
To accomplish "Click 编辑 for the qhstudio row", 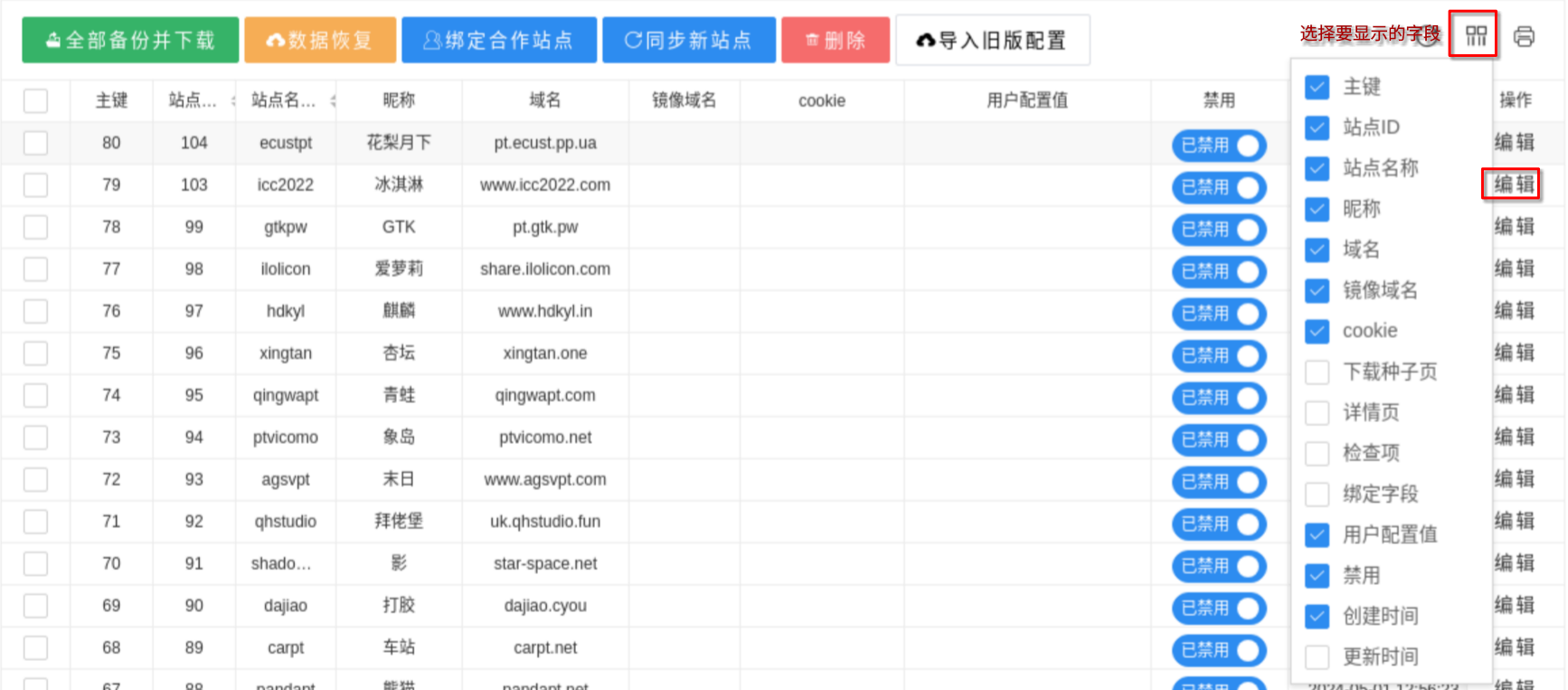I will [1515, 521].
